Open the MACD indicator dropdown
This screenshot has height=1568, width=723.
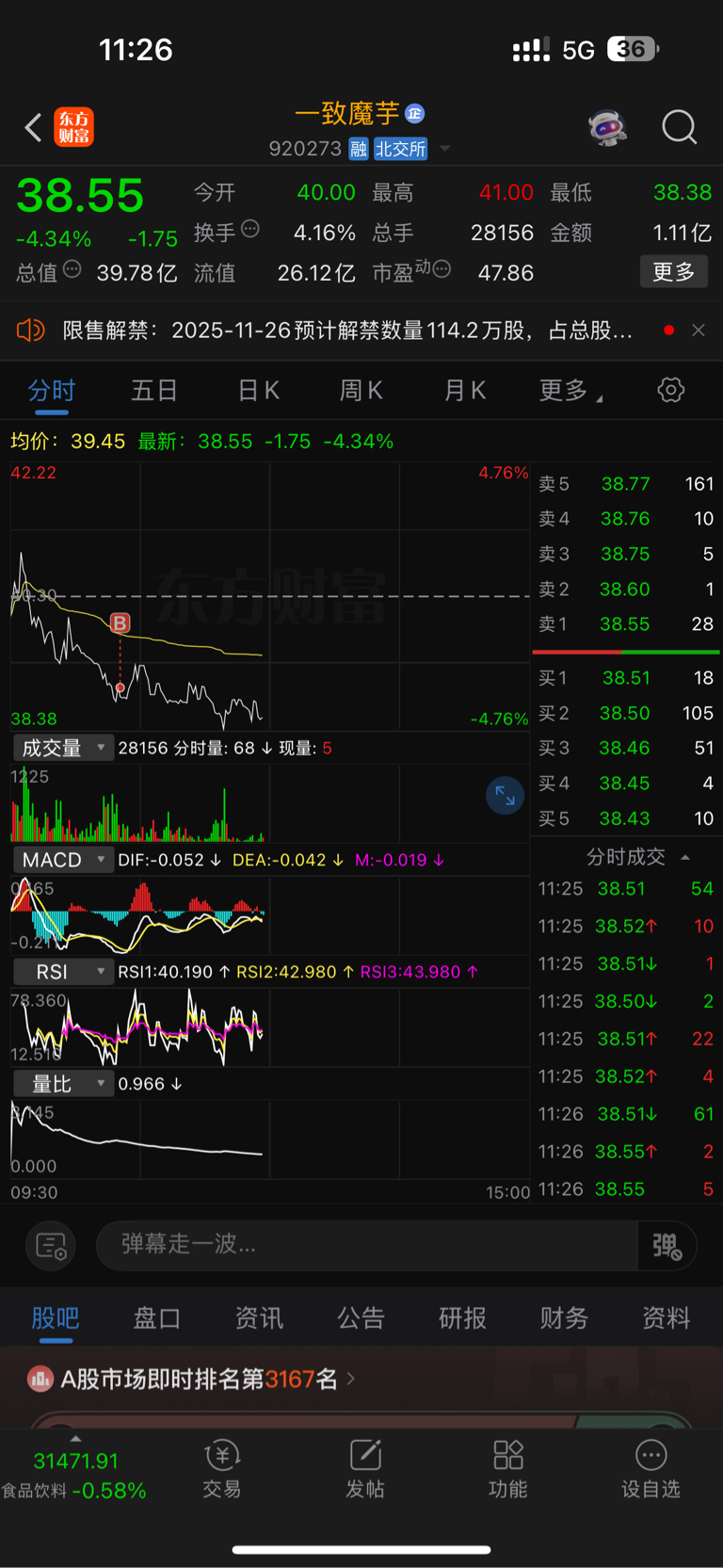(63, 860)
